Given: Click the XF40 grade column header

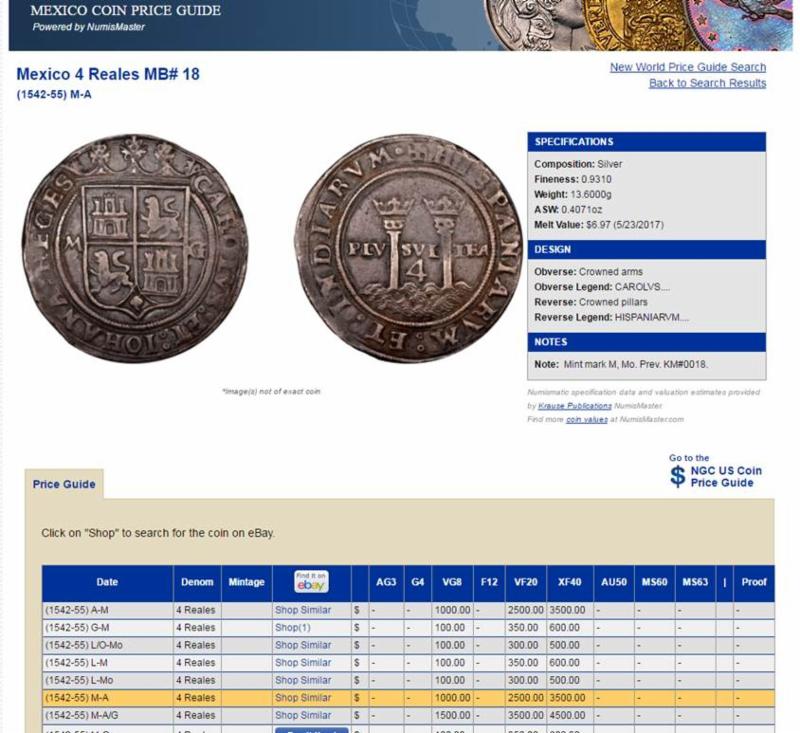Looking at the screenshot, I should [570, 582].
